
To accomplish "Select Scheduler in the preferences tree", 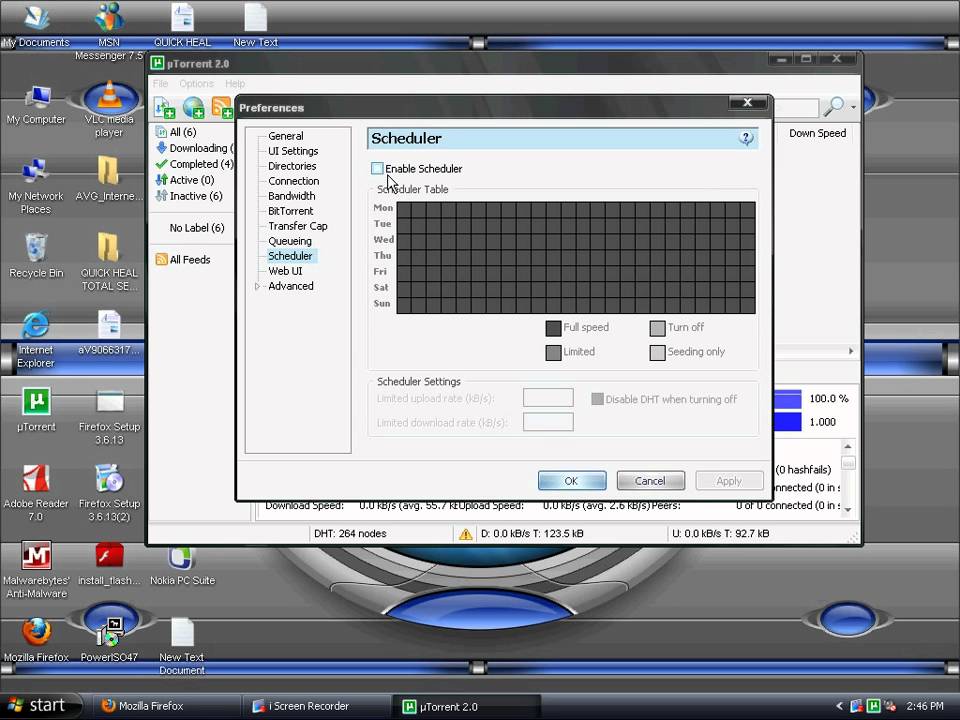I will pos(290,256).
